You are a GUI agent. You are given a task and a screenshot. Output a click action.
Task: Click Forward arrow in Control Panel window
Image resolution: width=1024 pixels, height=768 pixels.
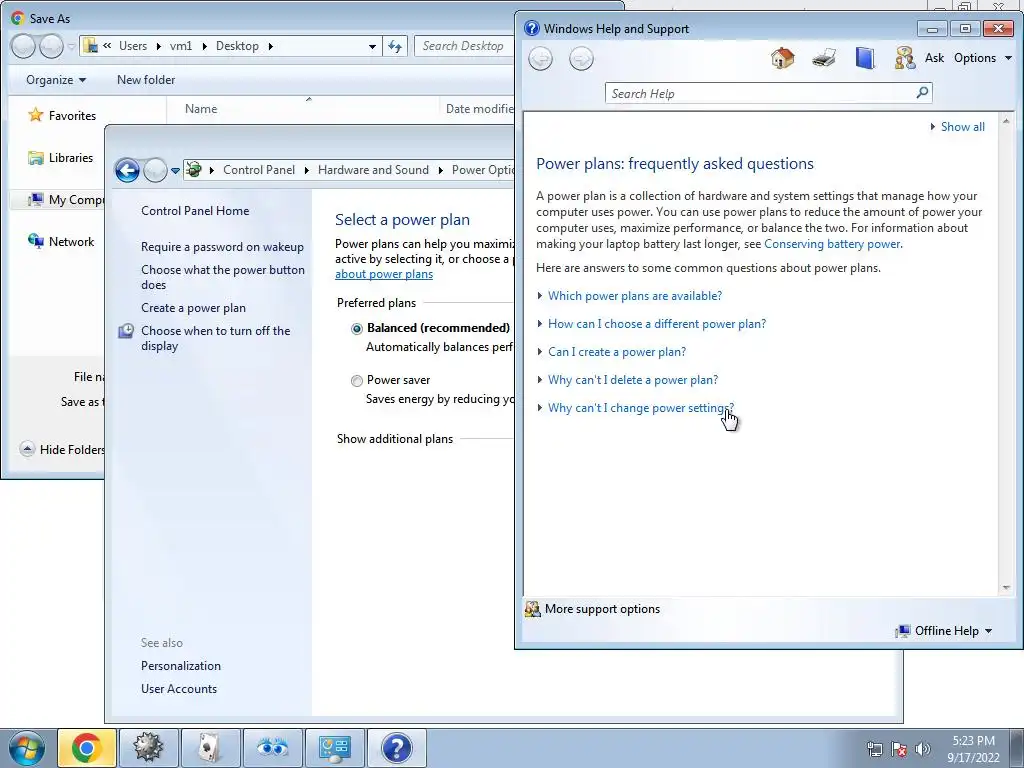(155, 170)
